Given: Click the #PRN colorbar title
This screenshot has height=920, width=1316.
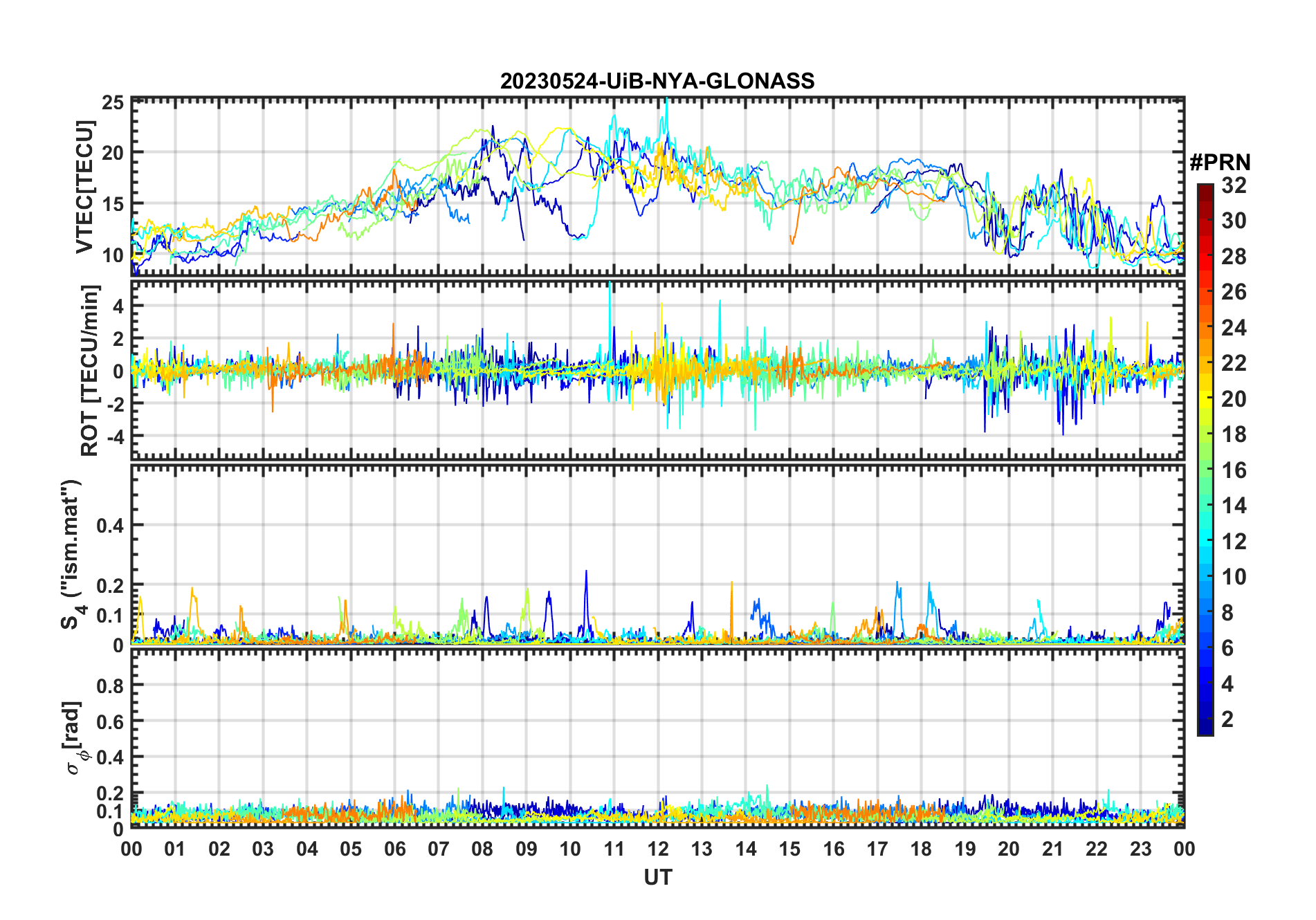Looking at the screenshot, I should click(x=1220, y=163).
